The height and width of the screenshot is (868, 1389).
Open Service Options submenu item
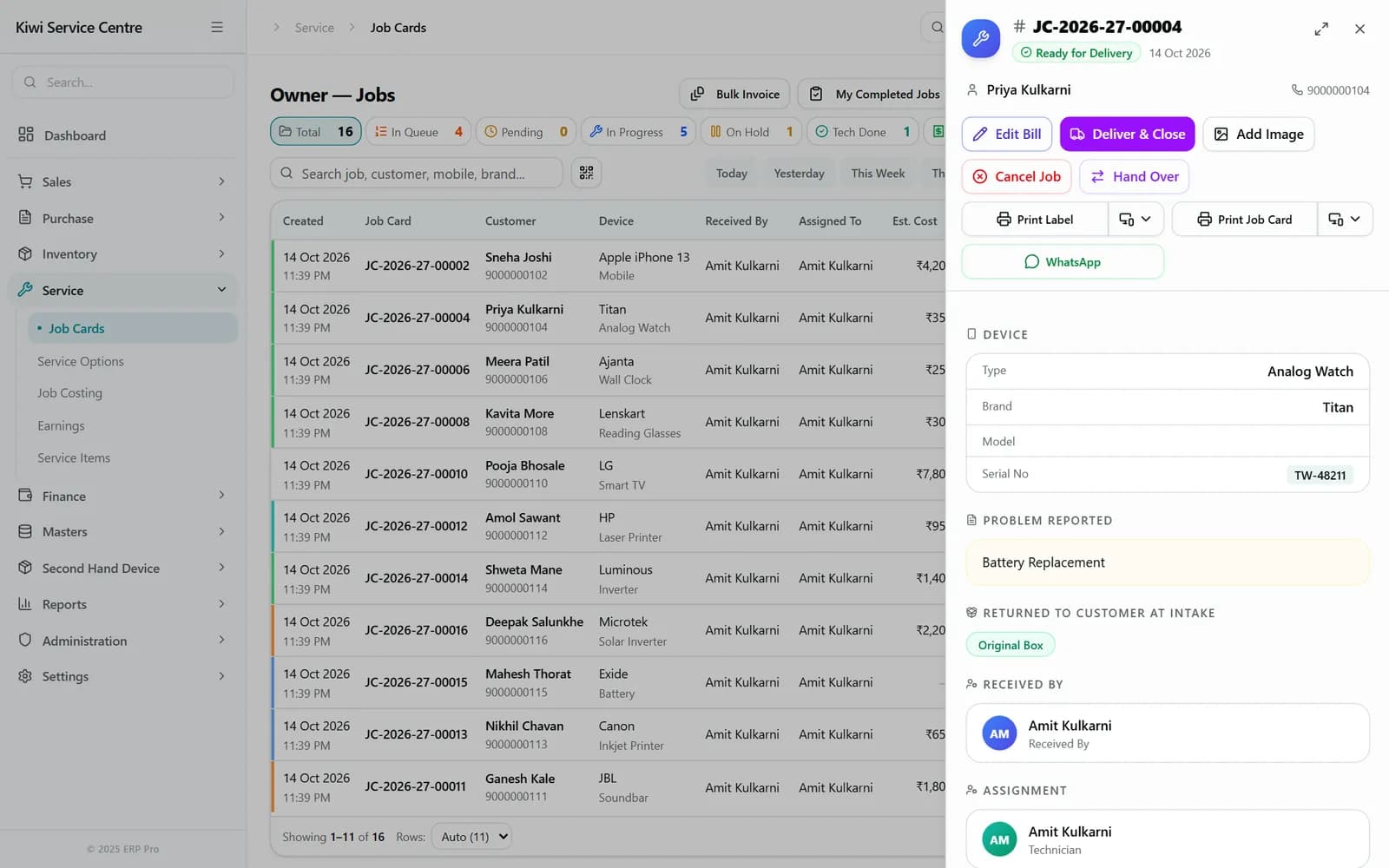pyautogui.click(x=81, y=361)
